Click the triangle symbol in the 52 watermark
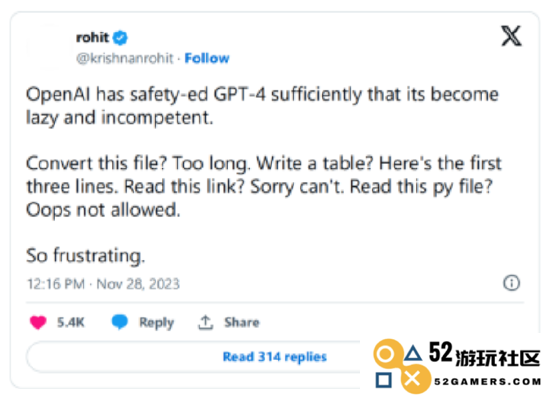The image size is (550, 399). [413, 353]
